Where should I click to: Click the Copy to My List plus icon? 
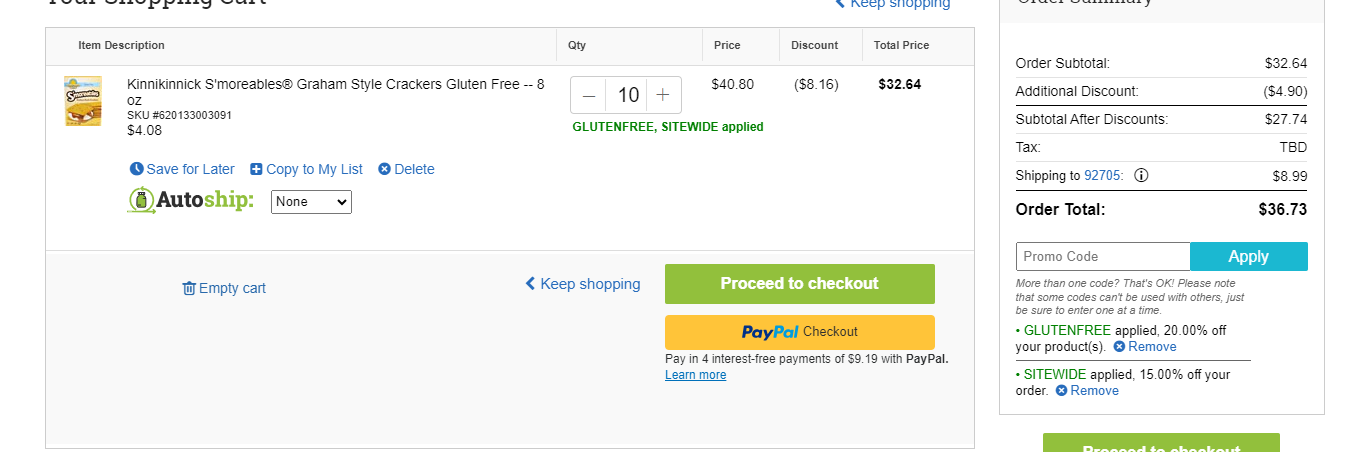[x=256, y=169]
